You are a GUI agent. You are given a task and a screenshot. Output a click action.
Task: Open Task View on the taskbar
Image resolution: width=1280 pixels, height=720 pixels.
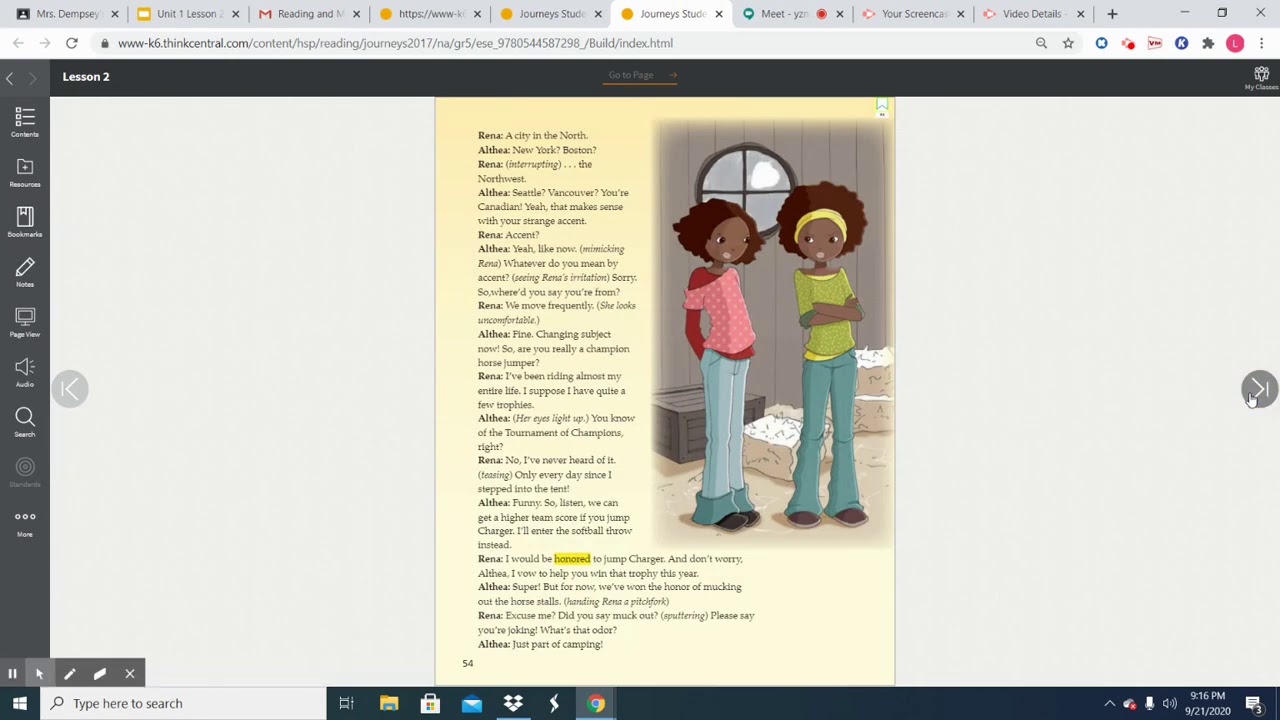(x=346, y=703)
